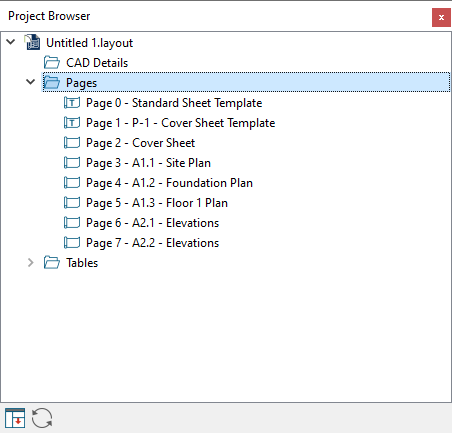Close the Project Browser panel
Screen dimensions: 452x433
[x=441, y=17]
